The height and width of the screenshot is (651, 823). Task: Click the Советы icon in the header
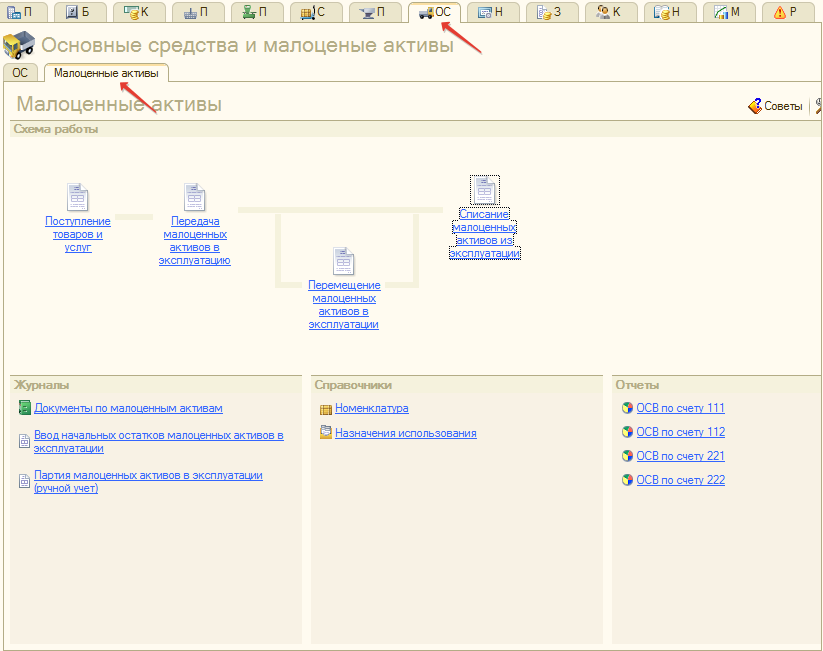756,106
